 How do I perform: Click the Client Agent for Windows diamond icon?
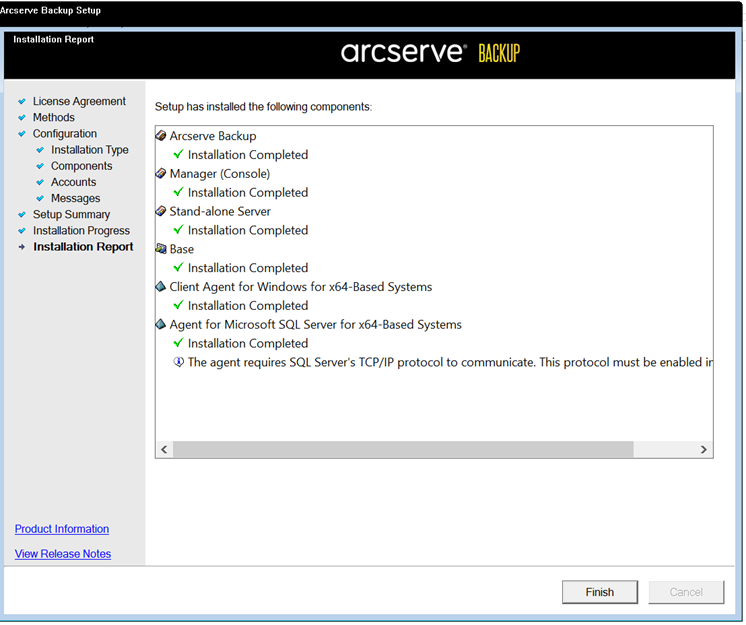tap(161, 287)
